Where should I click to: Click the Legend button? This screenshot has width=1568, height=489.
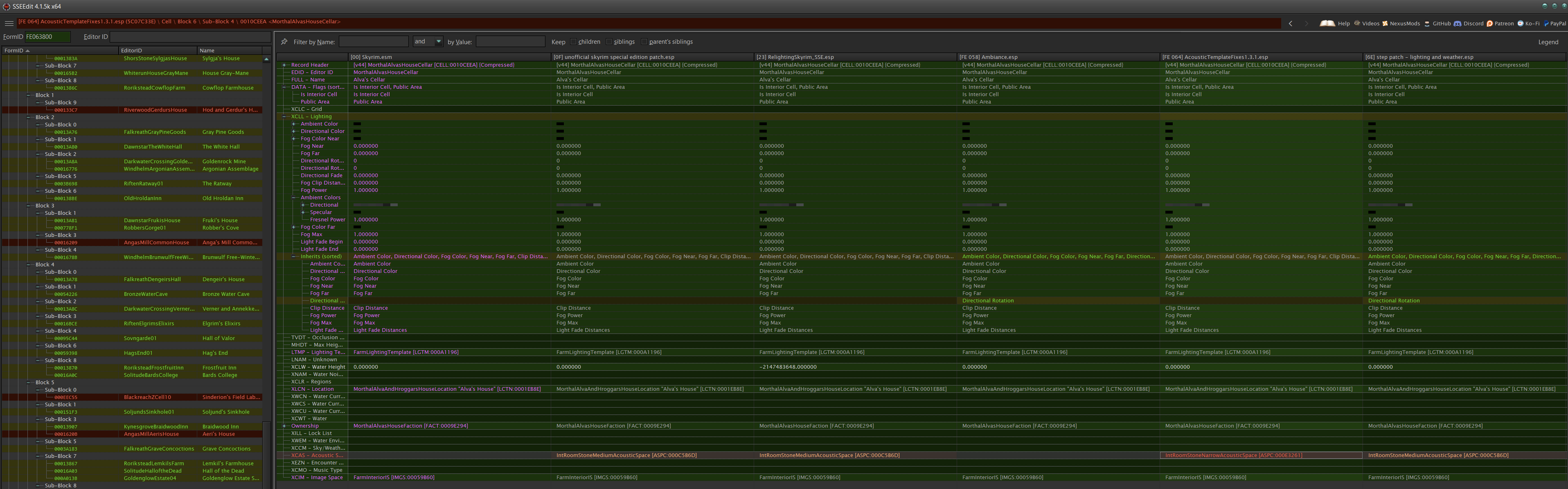coord(1548,42)
